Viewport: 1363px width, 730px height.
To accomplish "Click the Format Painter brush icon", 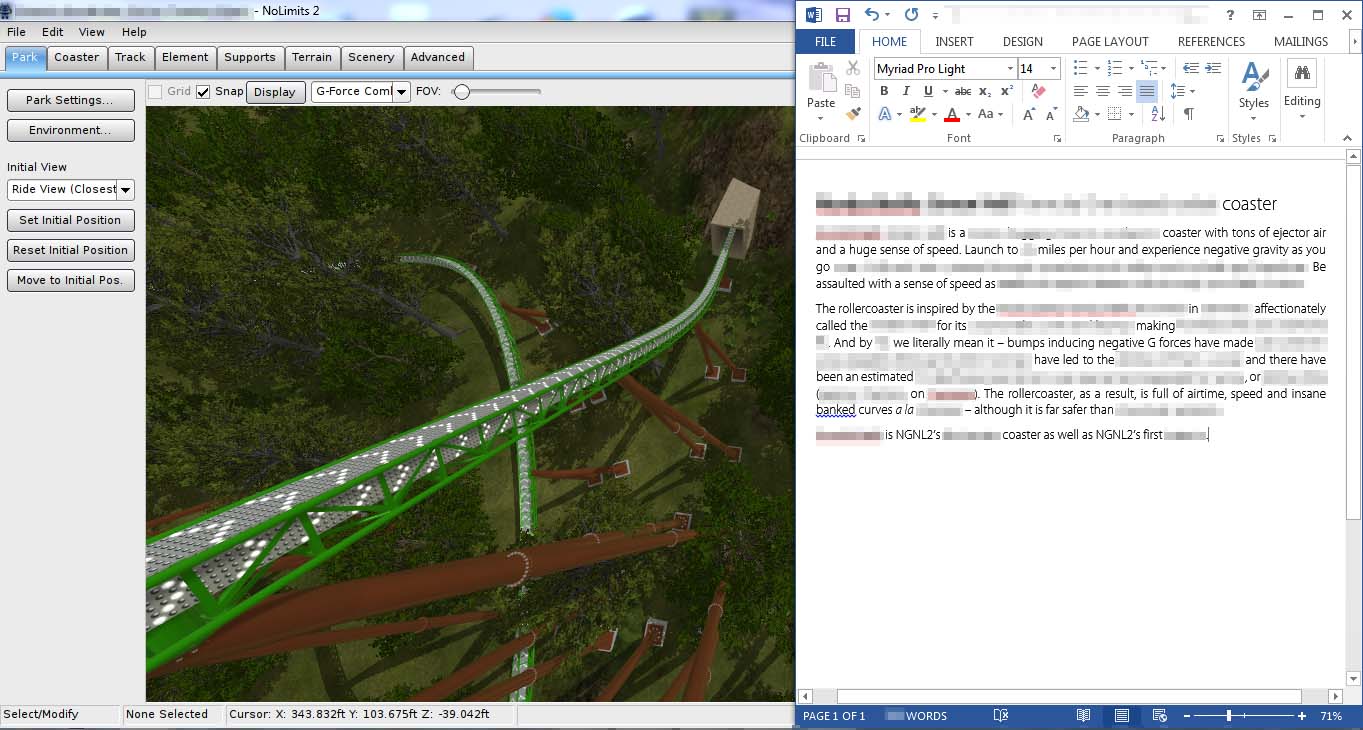I will (x=853, y=114).
